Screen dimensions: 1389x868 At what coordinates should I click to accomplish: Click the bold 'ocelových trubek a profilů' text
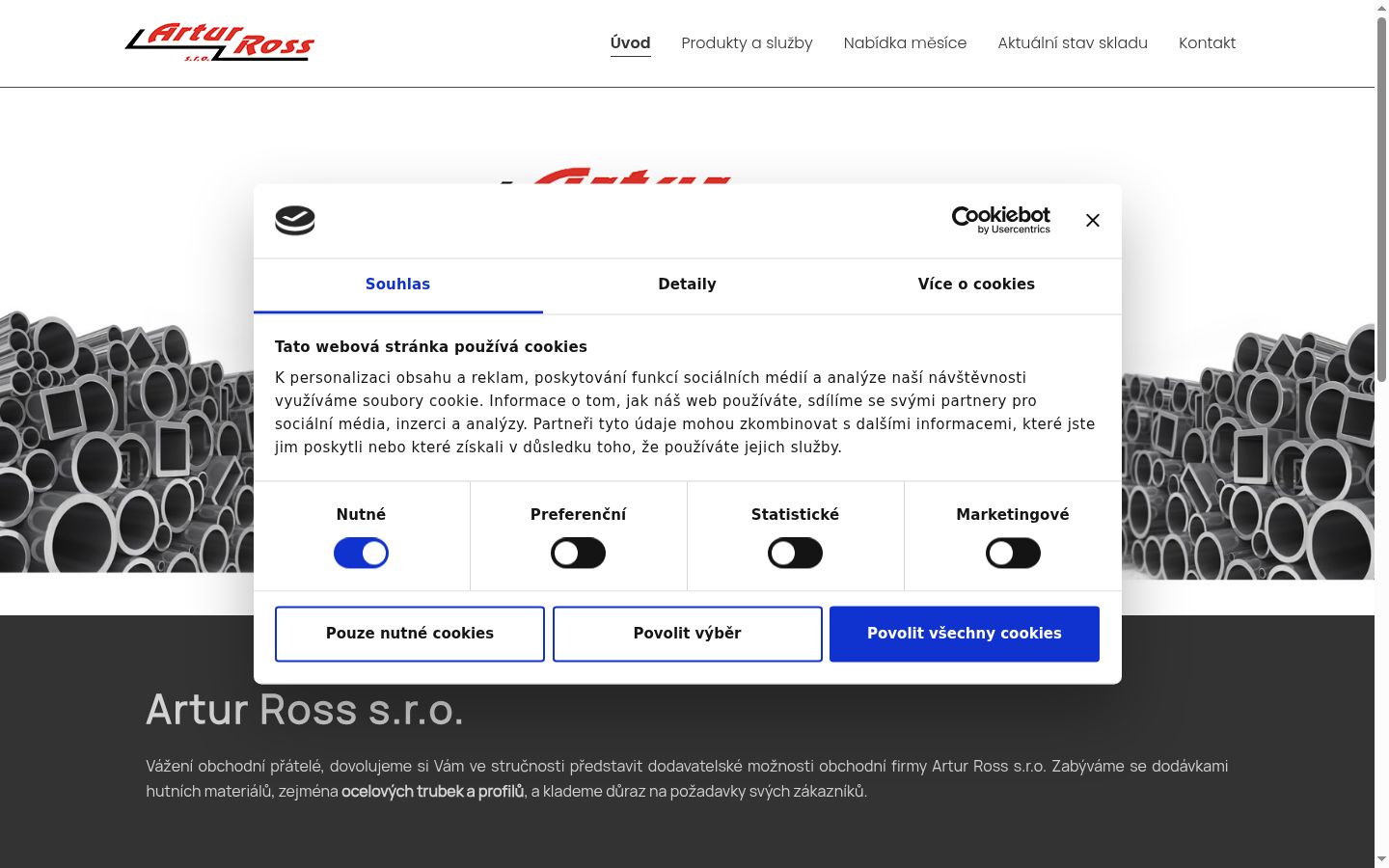(433, 792)
